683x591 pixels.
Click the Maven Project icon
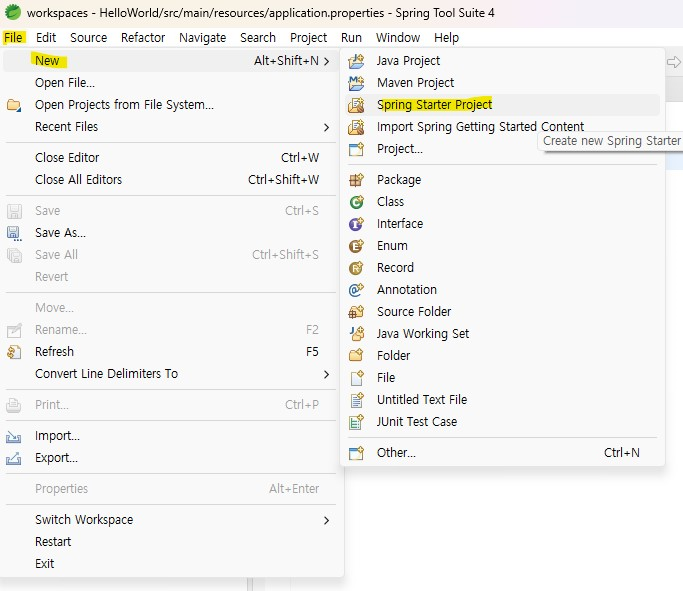356,83
